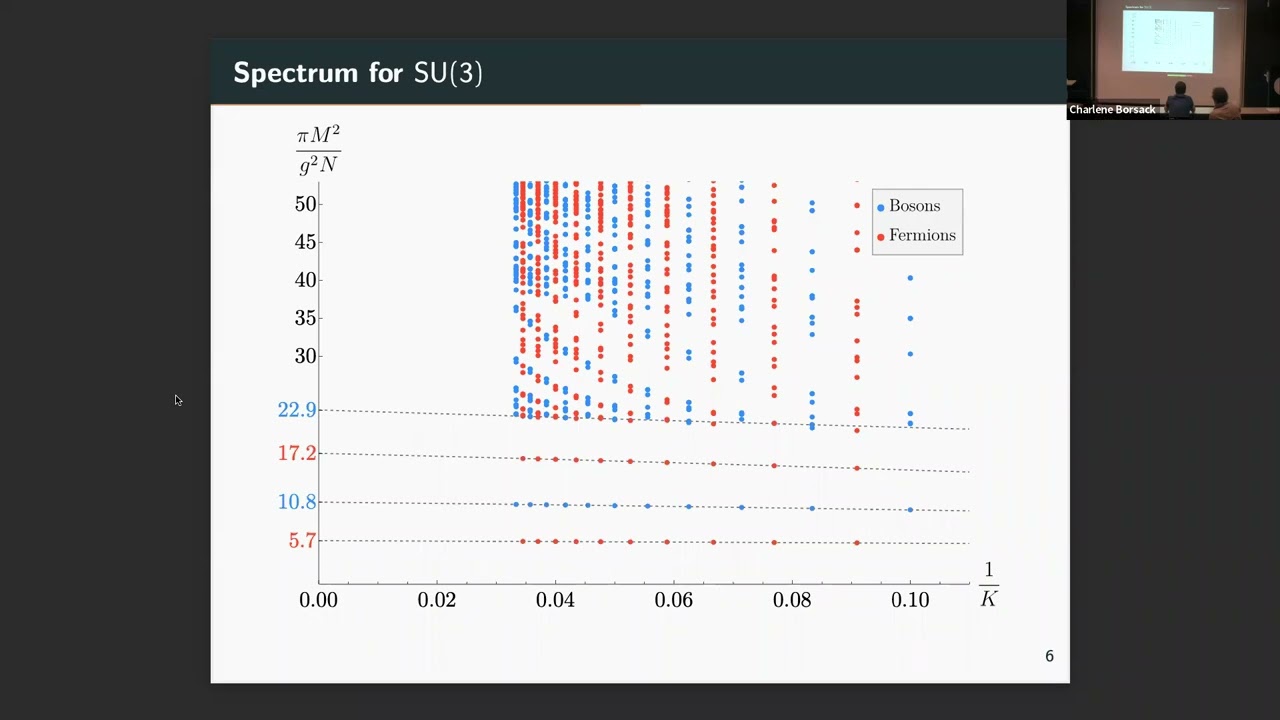The height and width of the screenshot is (720, 1280).
Task: Click the Fermions legend entry
Action: coord(922,236)
